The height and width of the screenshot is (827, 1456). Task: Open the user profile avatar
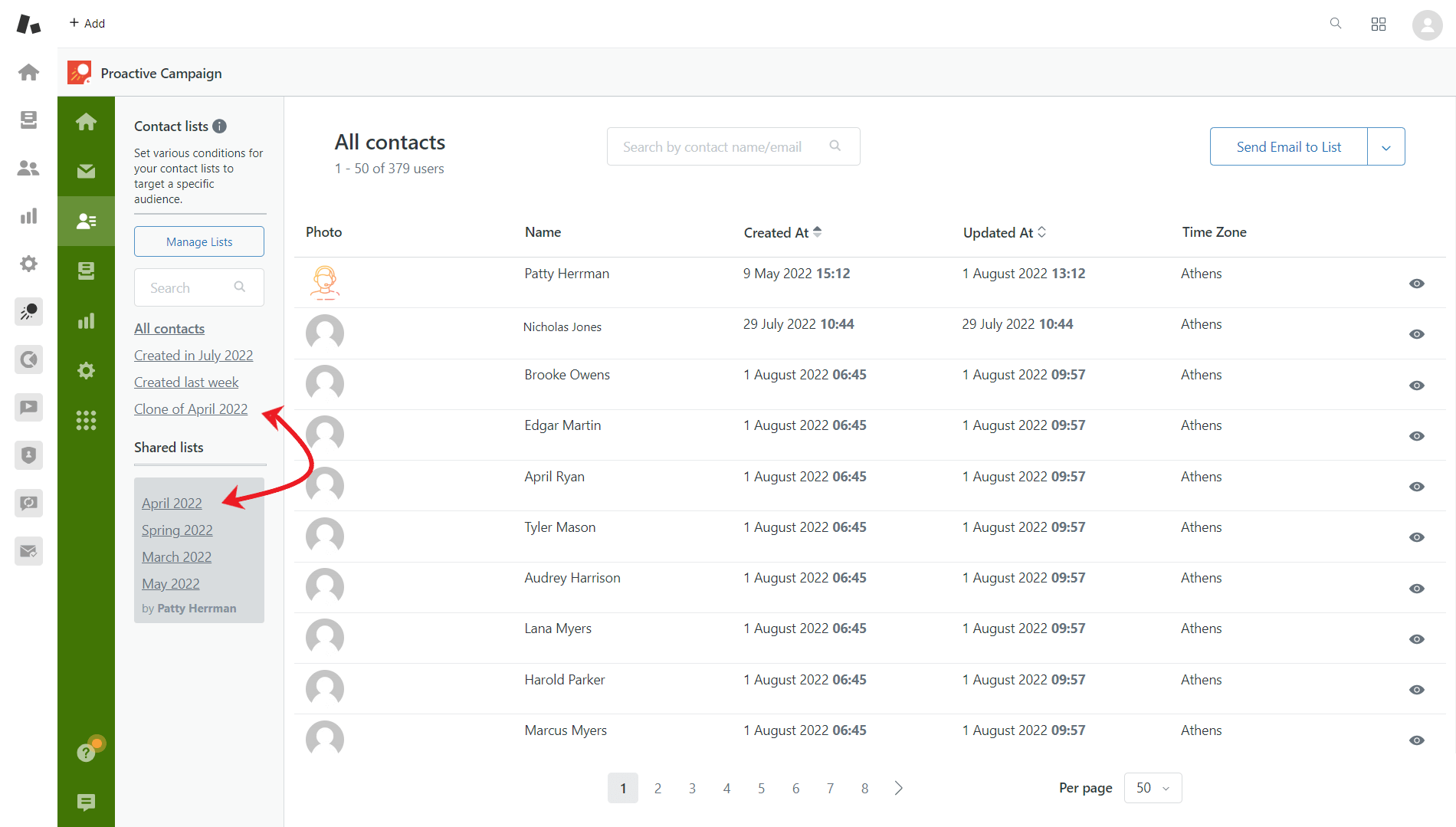[x=1427, y=25]
